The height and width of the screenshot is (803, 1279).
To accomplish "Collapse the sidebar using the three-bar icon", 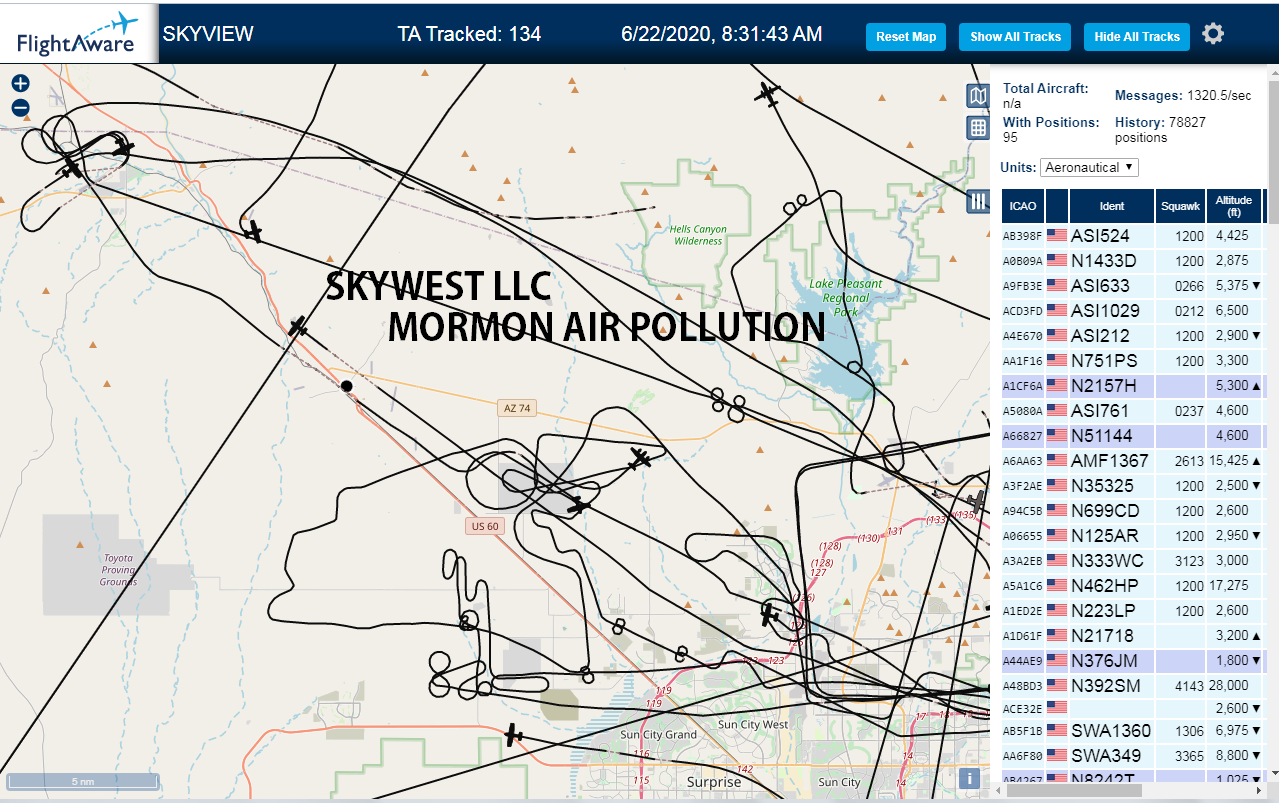I will point(978,202).
